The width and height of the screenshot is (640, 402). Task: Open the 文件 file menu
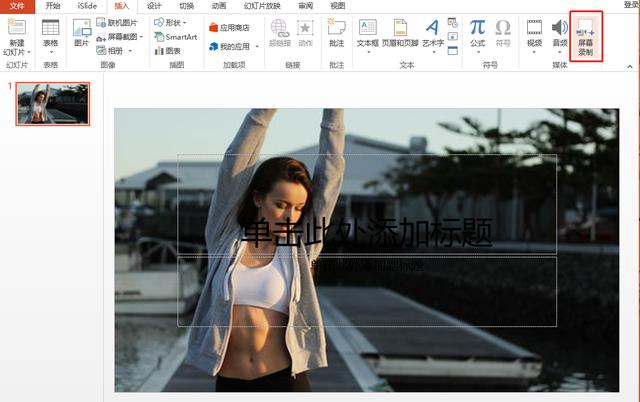coord(16,5)
